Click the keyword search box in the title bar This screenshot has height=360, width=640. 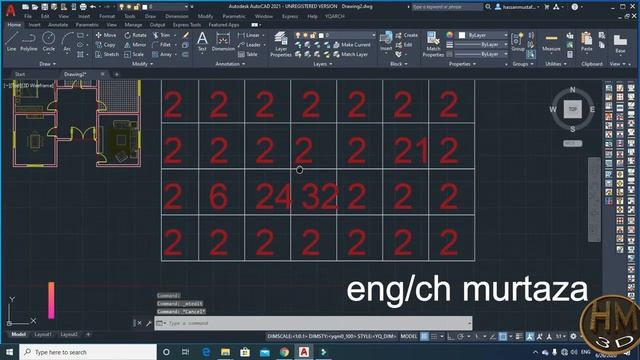coord(447,7)
